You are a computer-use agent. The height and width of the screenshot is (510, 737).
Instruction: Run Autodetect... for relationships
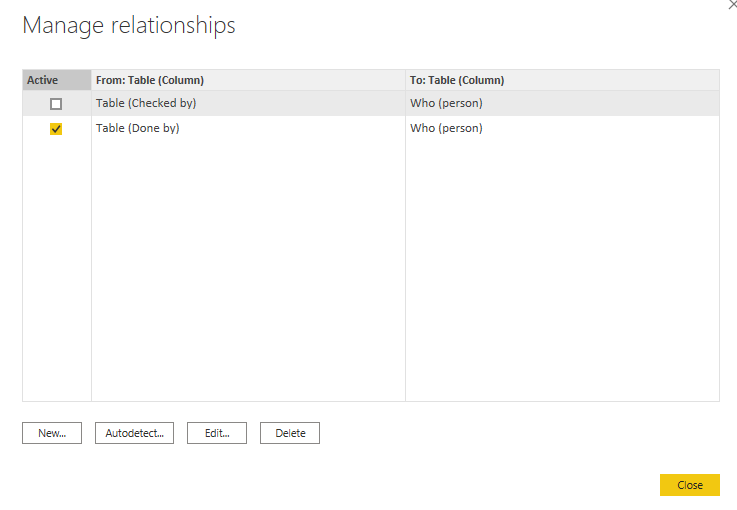[134, 433]
